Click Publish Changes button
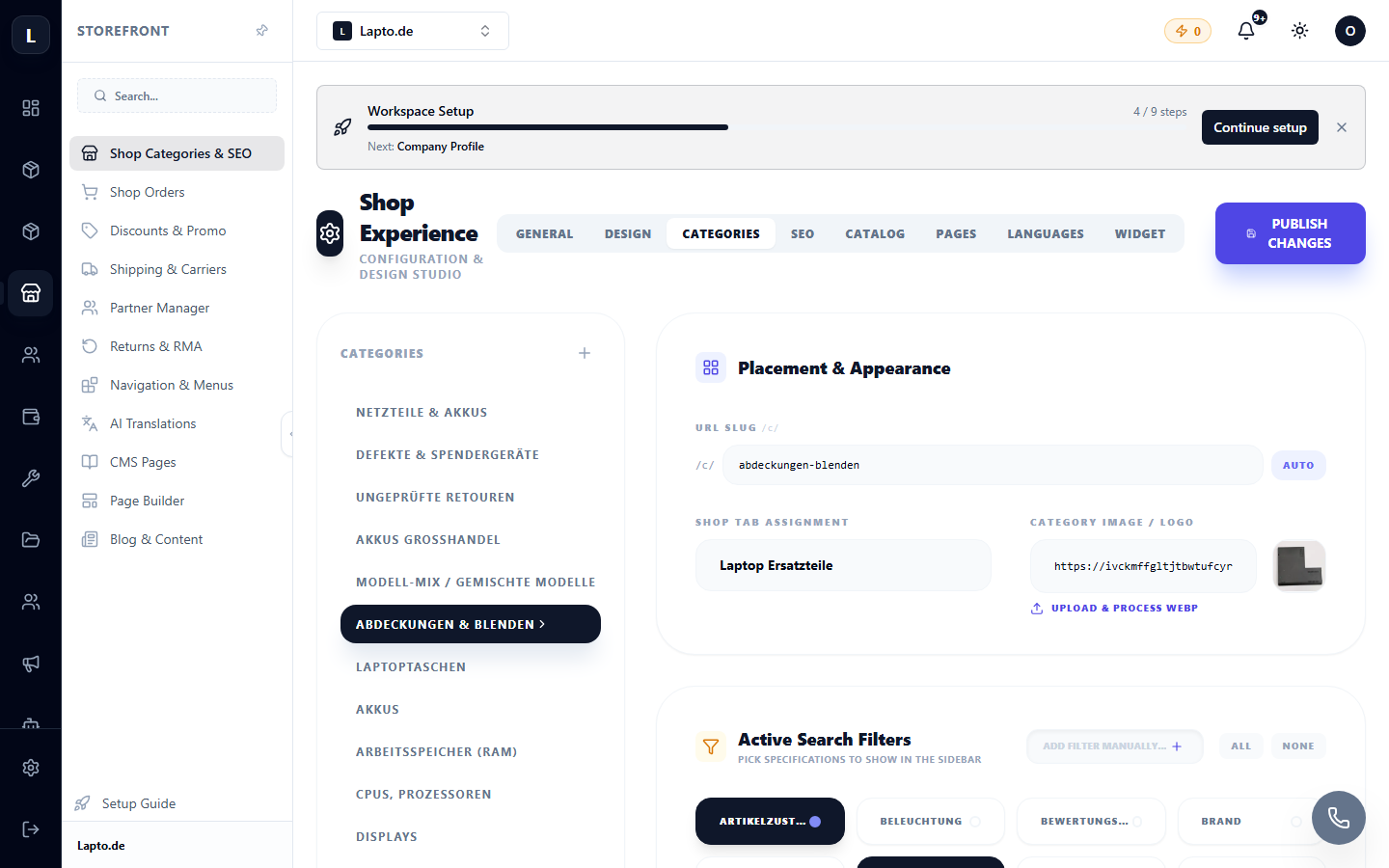Viewport: 1389px width, 868px height. point(1291,233)
